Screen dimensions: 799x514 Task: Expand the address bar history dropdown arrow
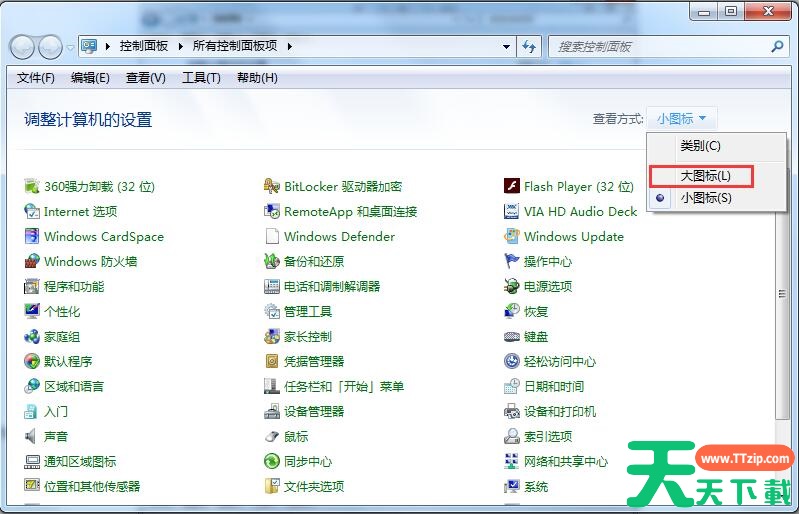click(507, 47)
